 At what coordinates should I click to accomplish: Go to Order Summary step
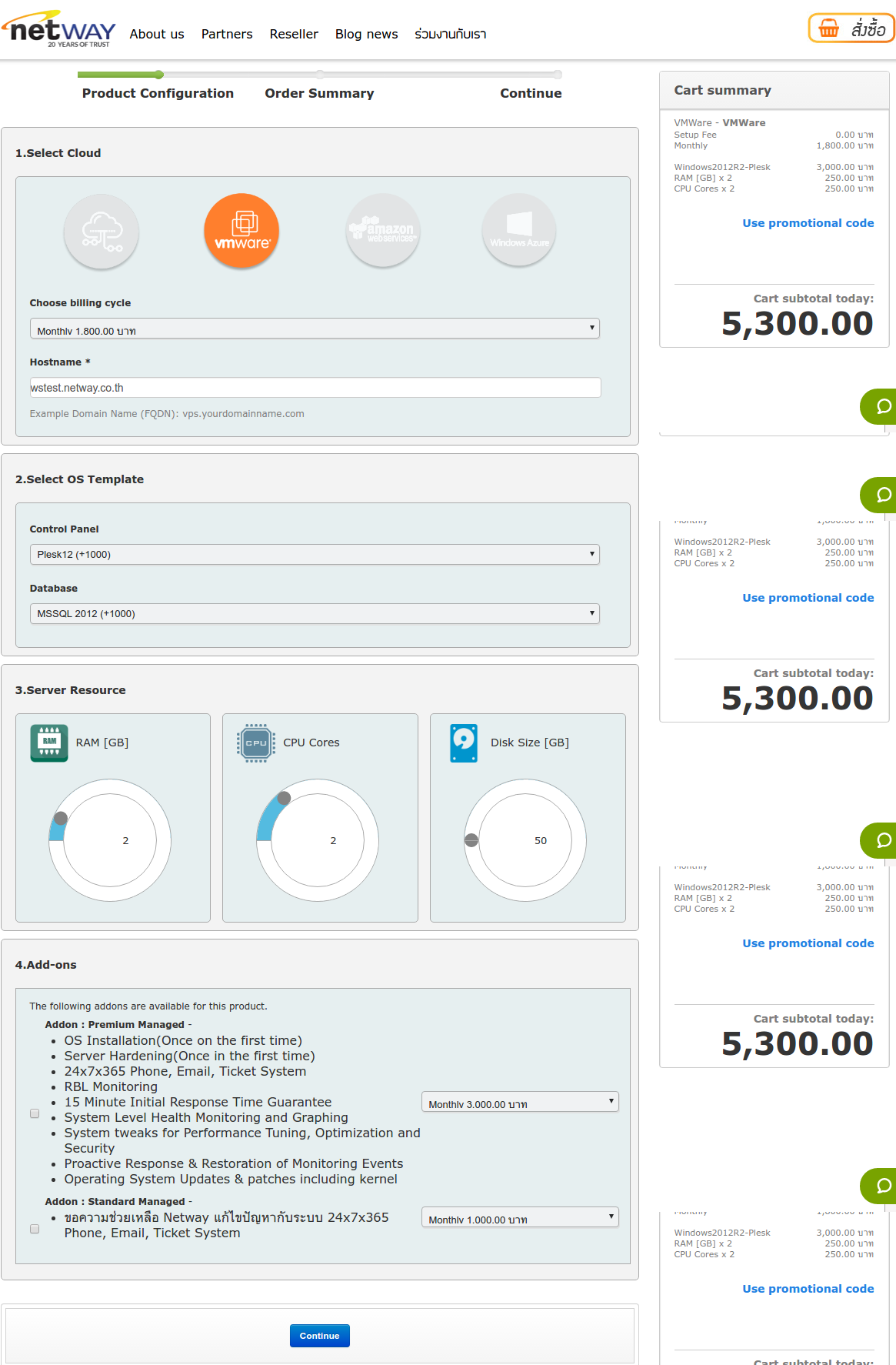click(319, 93)
